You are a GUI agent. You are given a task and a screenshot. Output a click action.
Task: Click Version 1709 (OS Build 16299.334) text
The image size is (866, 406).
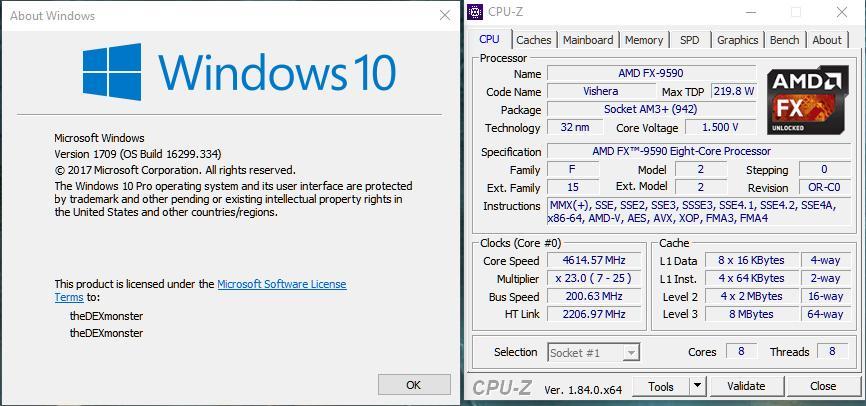[x=138, y=154]
